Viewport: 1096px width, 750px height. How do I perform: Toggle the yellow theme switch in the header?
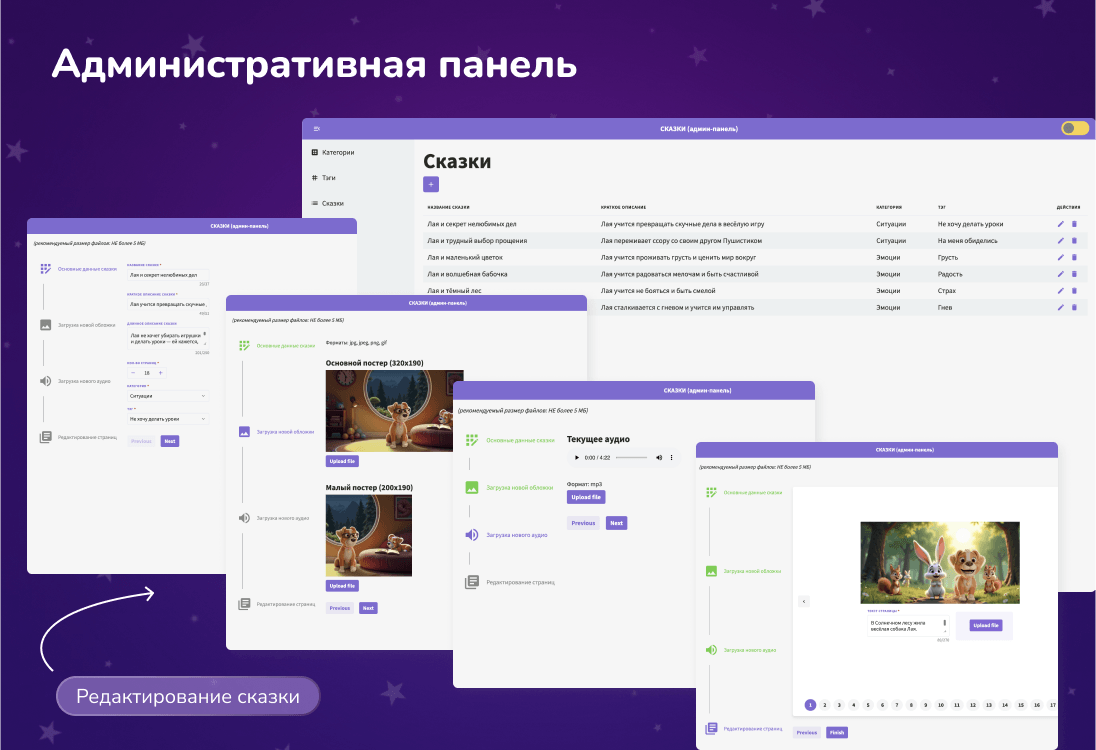tap(1074, 128)
